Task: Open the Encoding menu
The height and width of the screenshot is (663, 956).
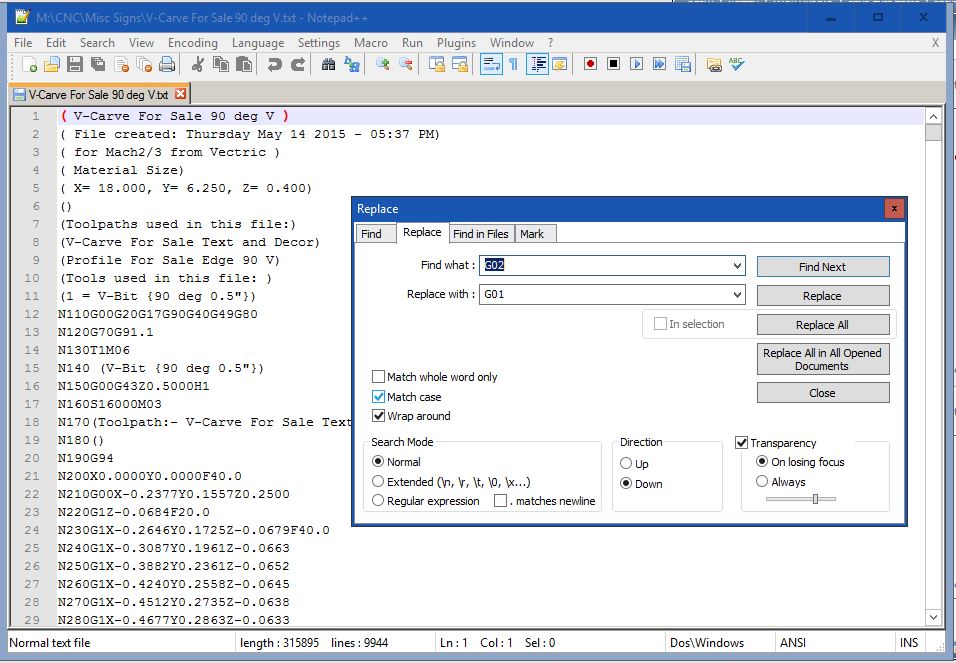Action: 192,43
